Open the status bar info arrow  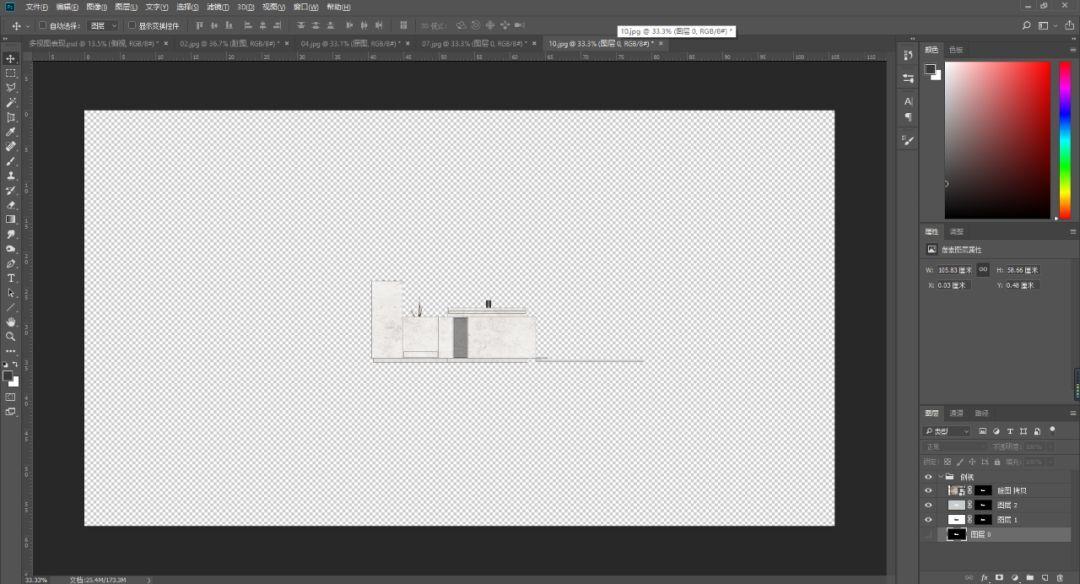pos(148,580)
